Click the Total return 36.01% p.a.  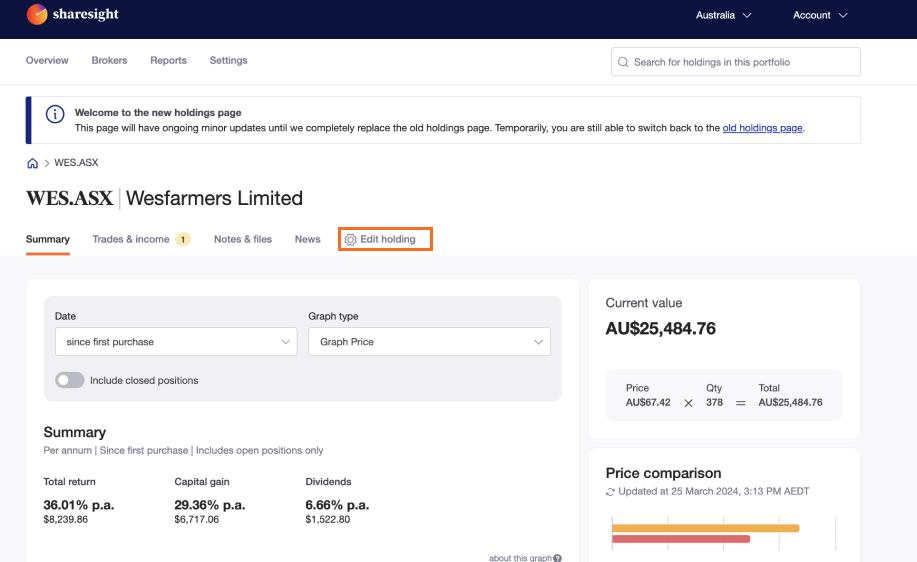[x=78, y=505]
